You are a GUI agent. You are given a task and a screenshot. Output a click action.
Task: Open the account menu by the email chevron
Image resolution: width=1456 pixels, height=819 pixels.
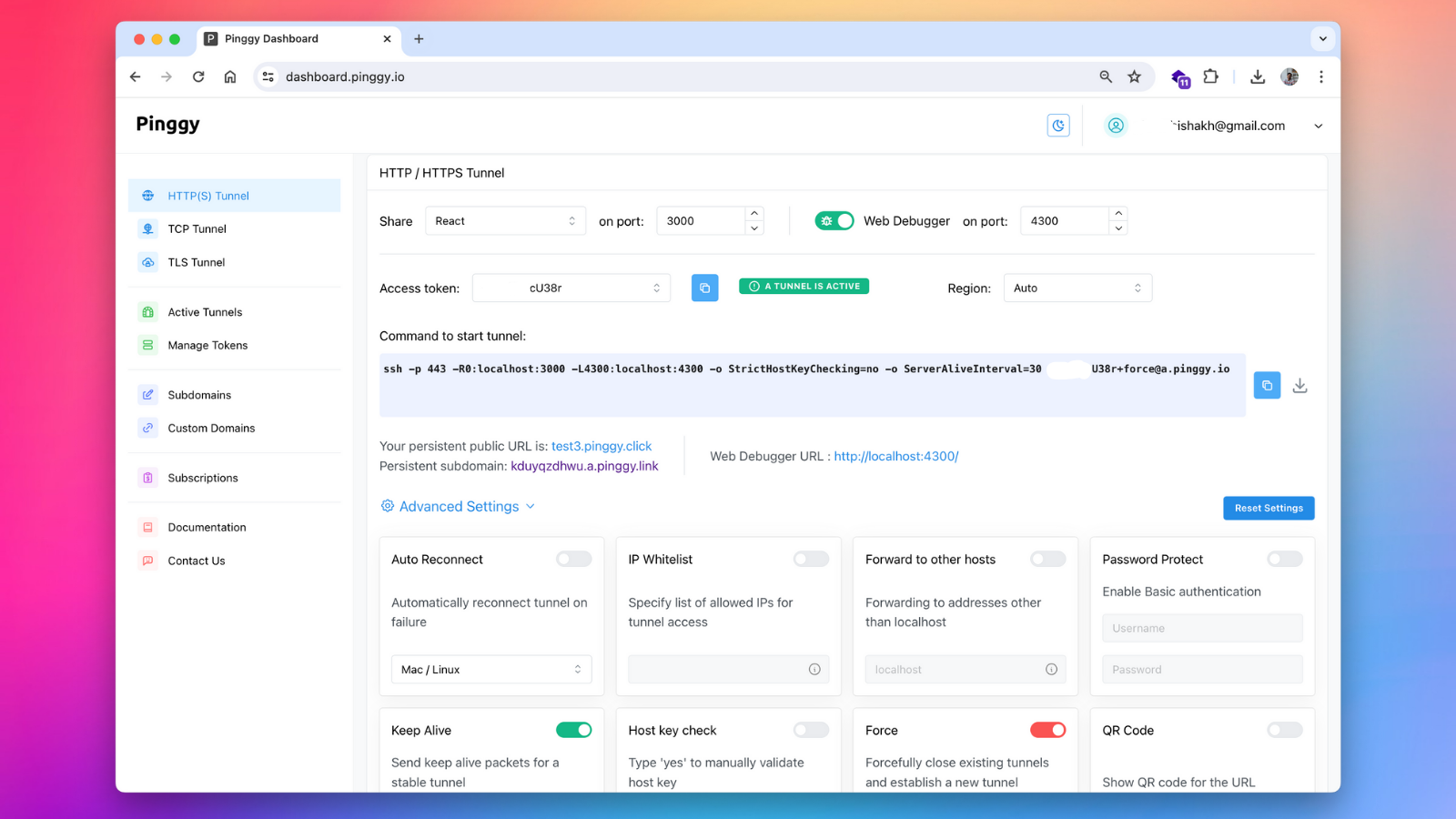(1318, 126)
